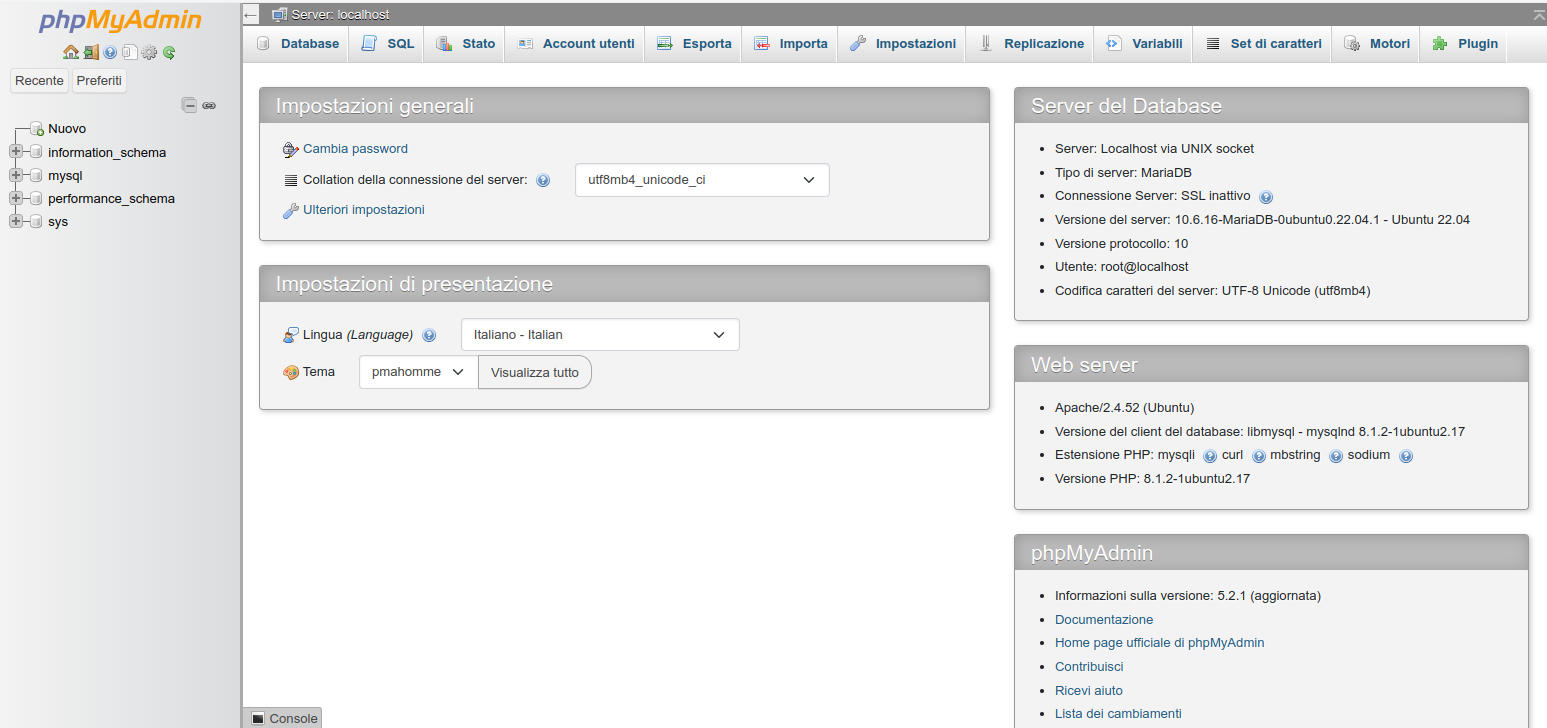1547x728 pixels.
Task: Expand the sys database node
Action: [15, 221]
